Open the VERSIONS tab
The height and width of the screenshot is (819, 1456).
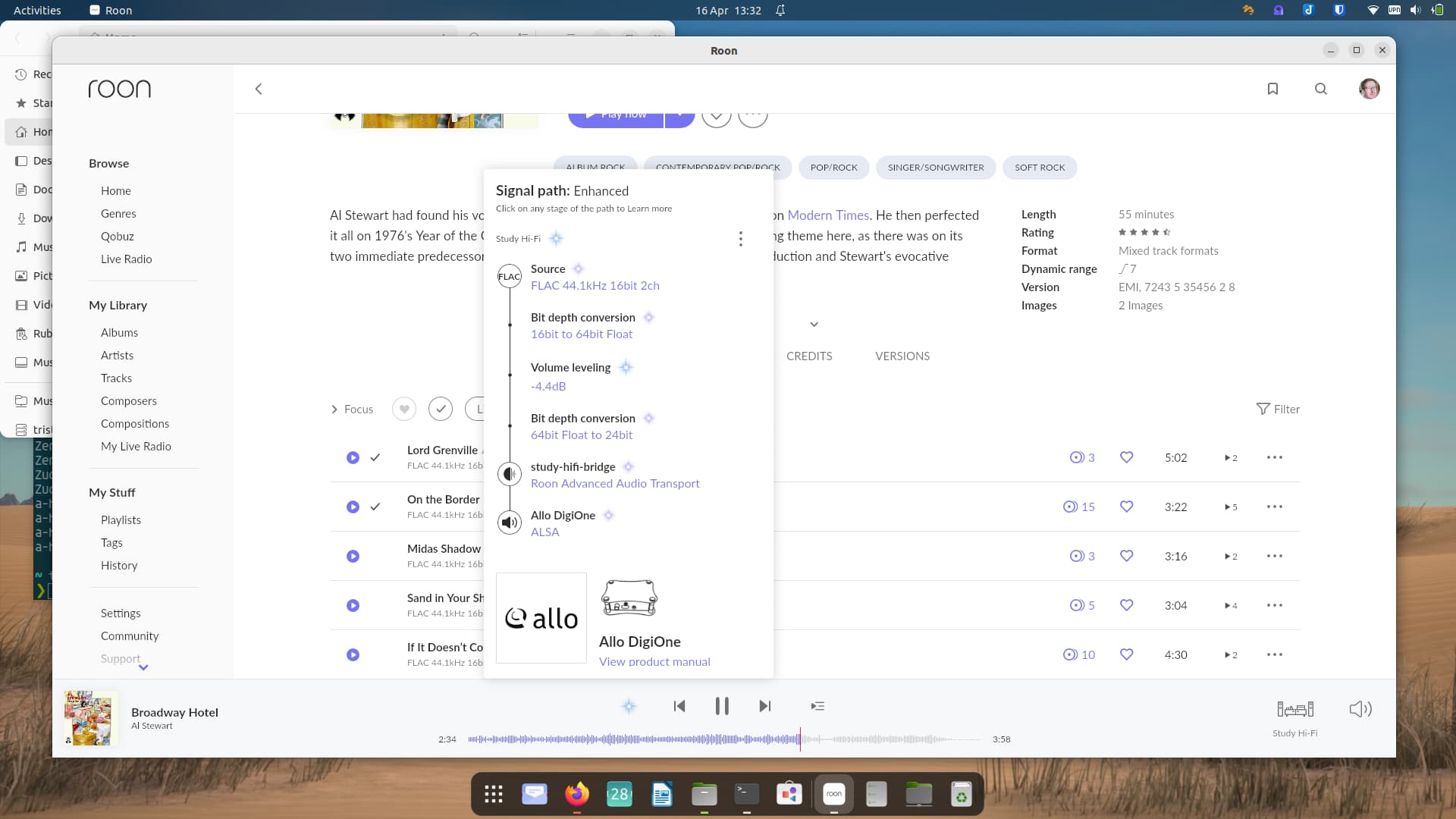(x=902, y=356)
